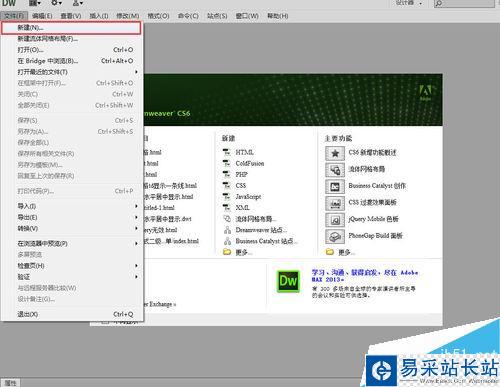Image resolution: width=500 pixels, height=387 pixels.
Task: Click the new PHP document icon
Action: [x=227, y=174]
